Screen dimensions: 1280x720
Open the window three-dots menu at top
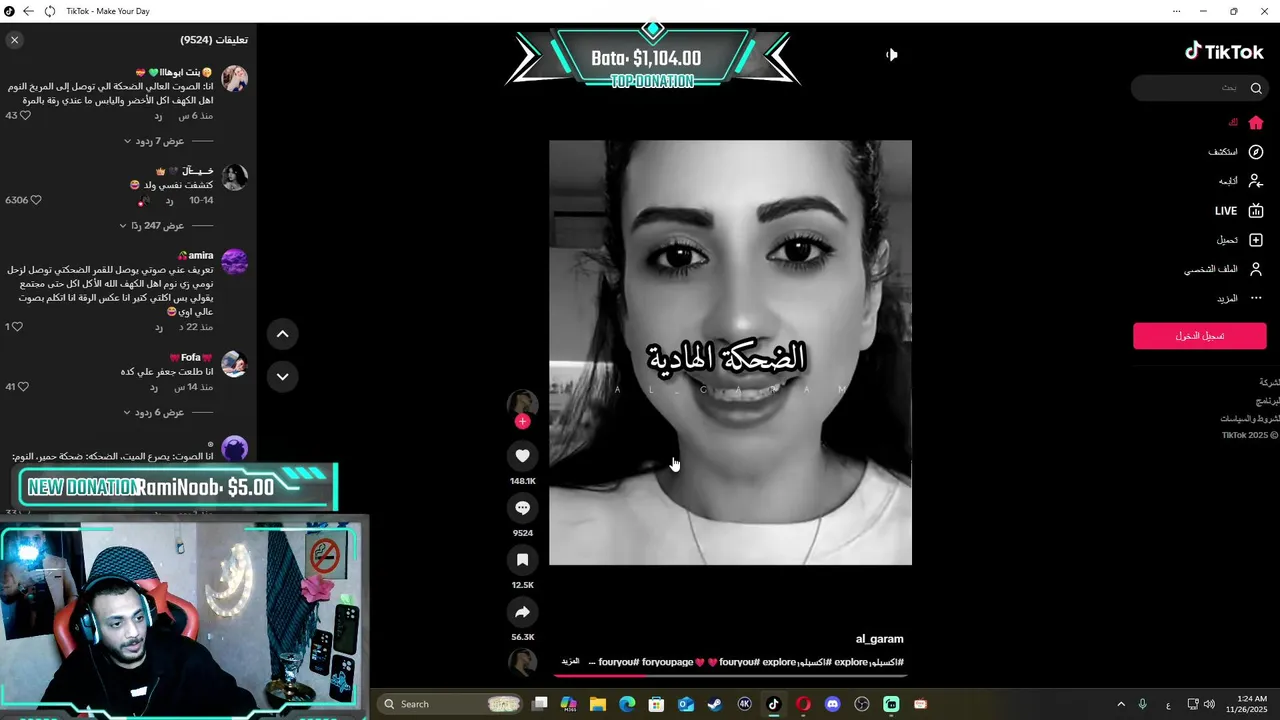tap(1176, 11)
